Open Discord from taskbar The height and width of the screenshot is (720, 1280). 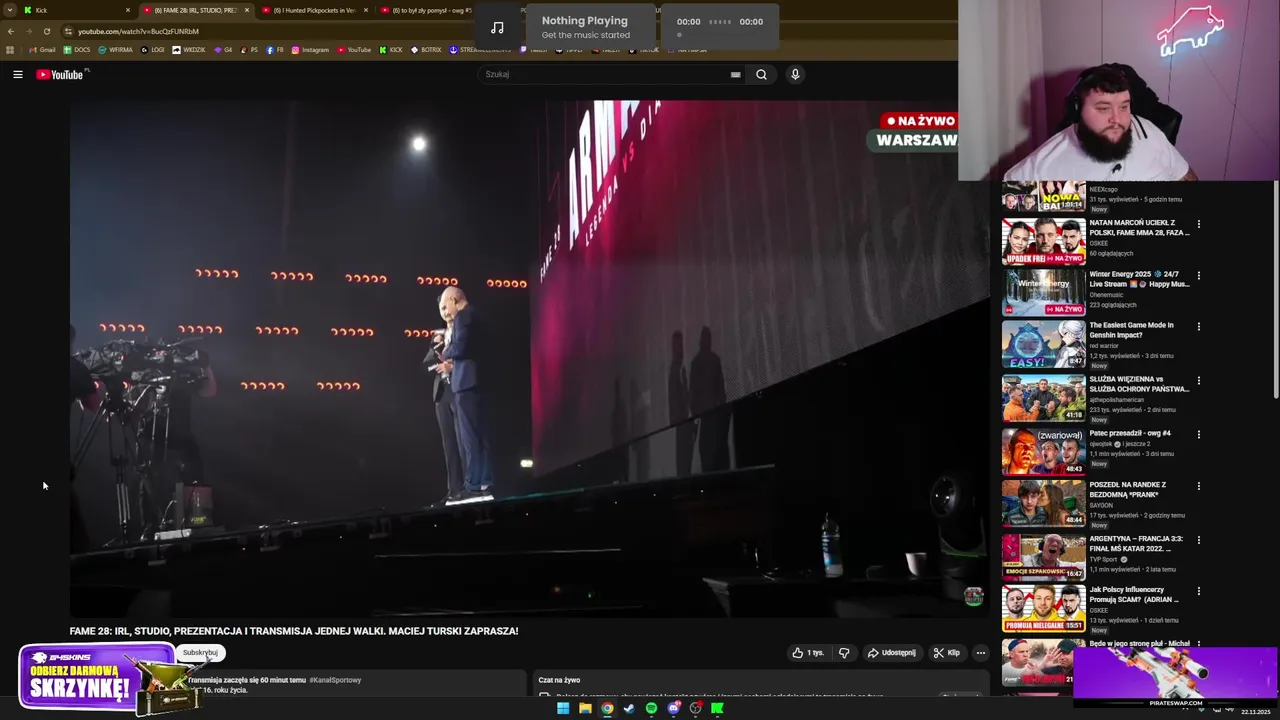(673, 708)
